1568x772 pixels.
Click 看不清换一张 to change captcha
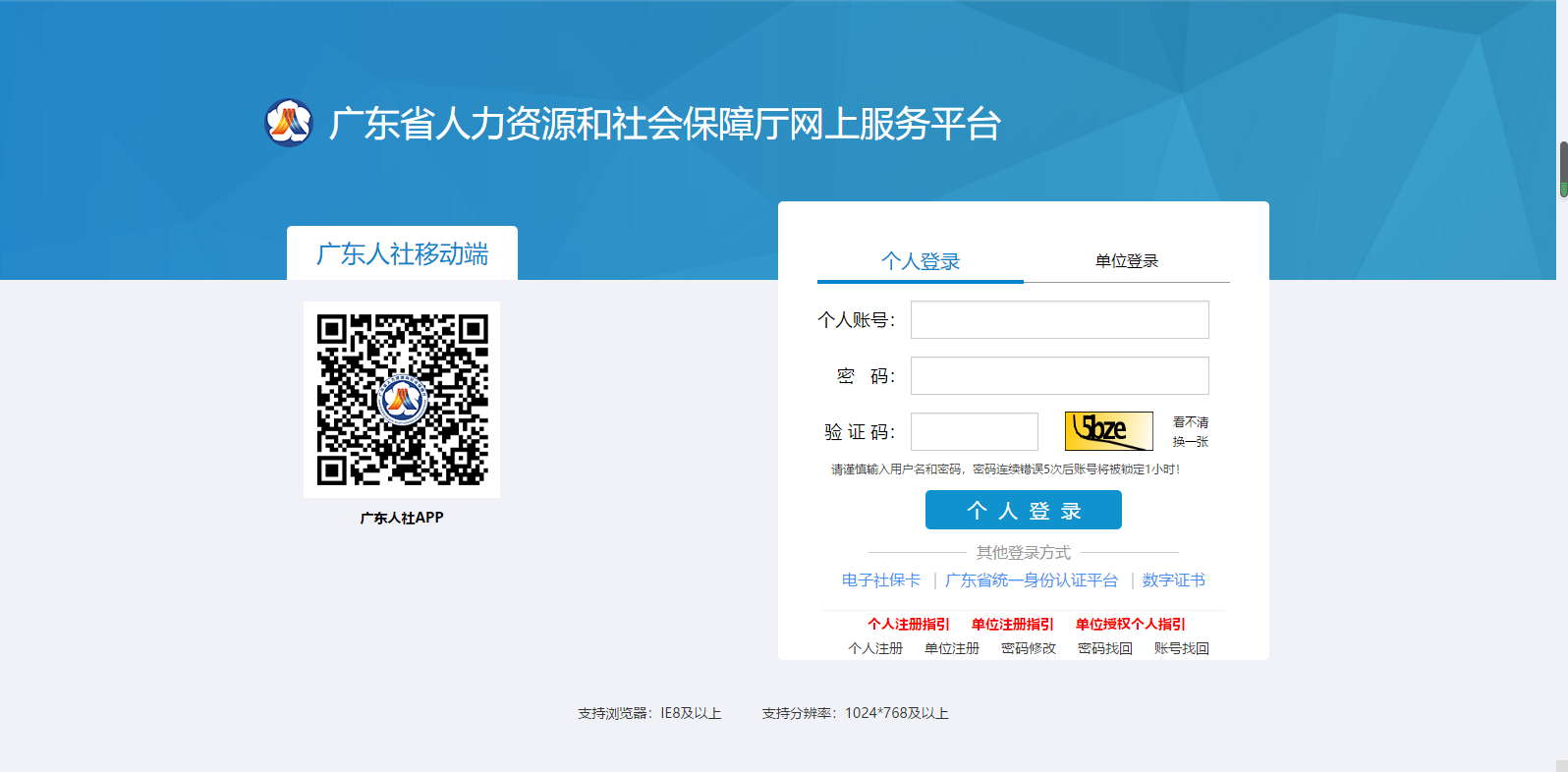point(1191,432)
